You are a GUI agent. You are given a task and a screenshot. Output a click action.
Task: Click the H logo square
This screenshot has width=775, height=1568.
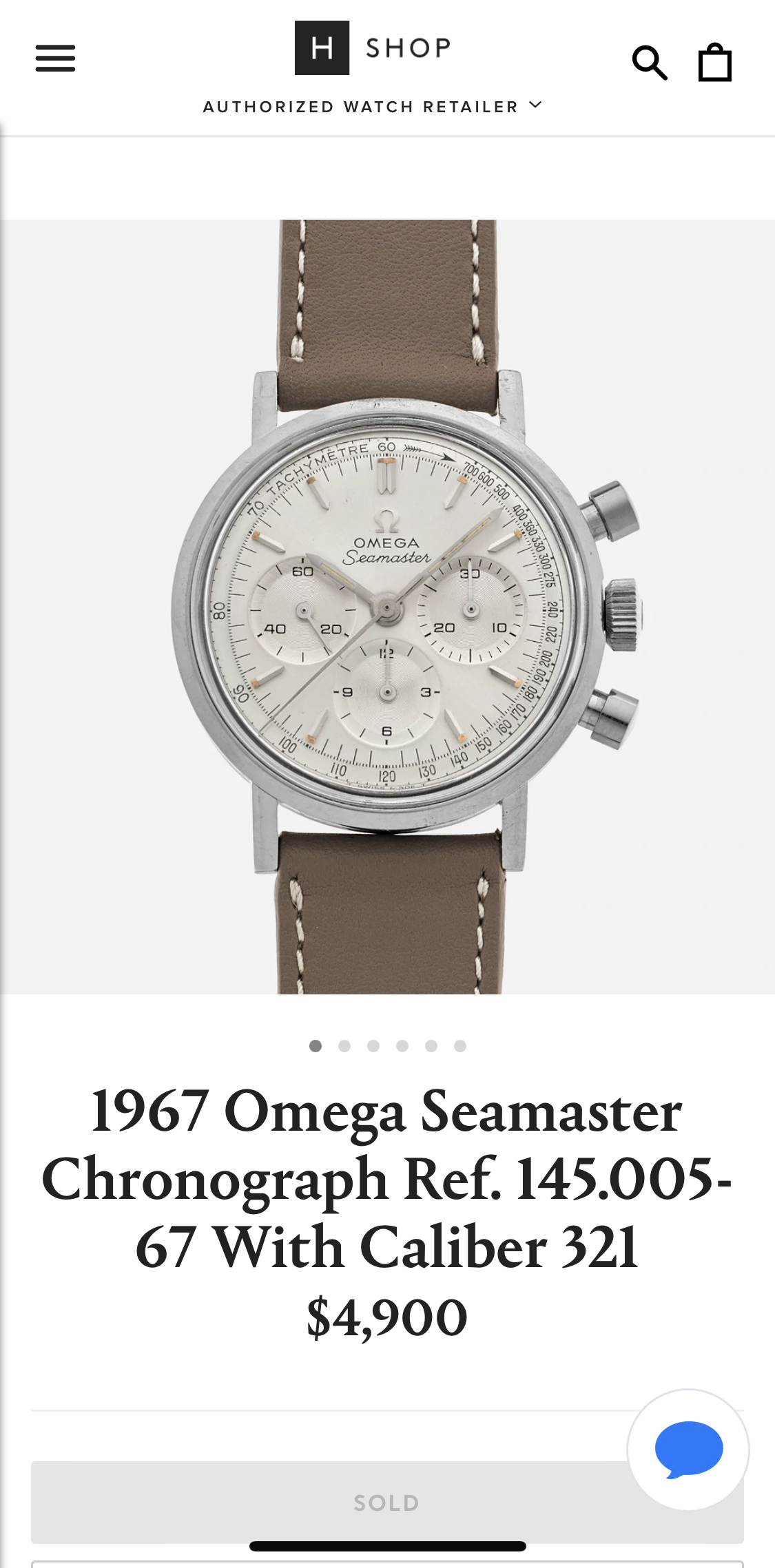click(x=322, y=48)
